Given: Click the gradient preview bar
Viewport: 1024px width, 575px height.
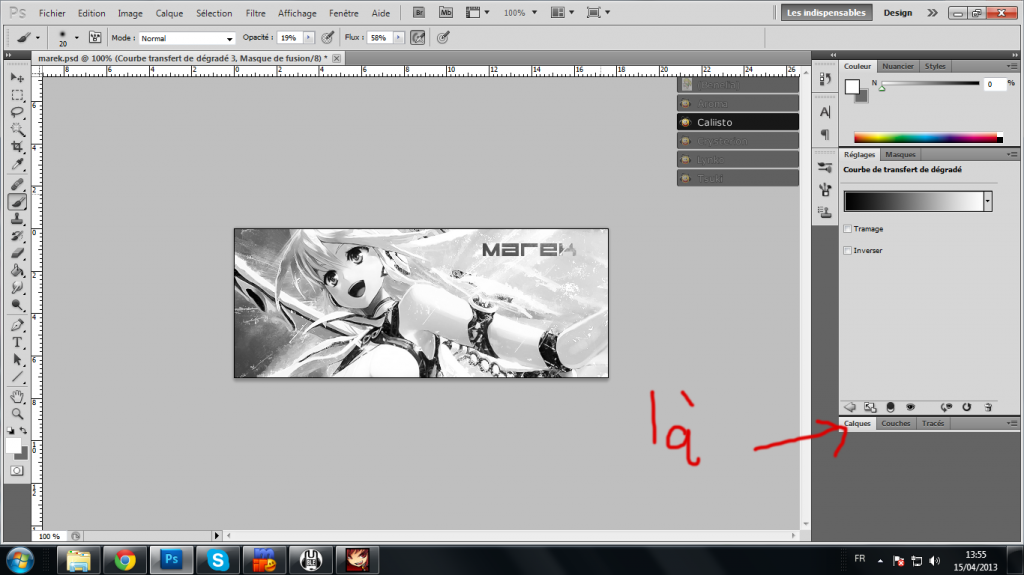Looking at the screenshot, I should [913, 201].
